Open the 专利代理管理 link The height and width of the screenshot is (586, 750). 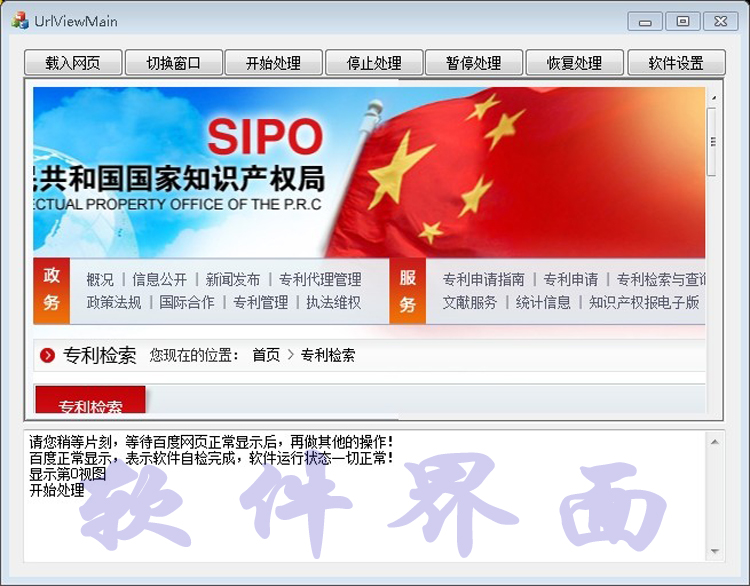(x=320, y=279)
